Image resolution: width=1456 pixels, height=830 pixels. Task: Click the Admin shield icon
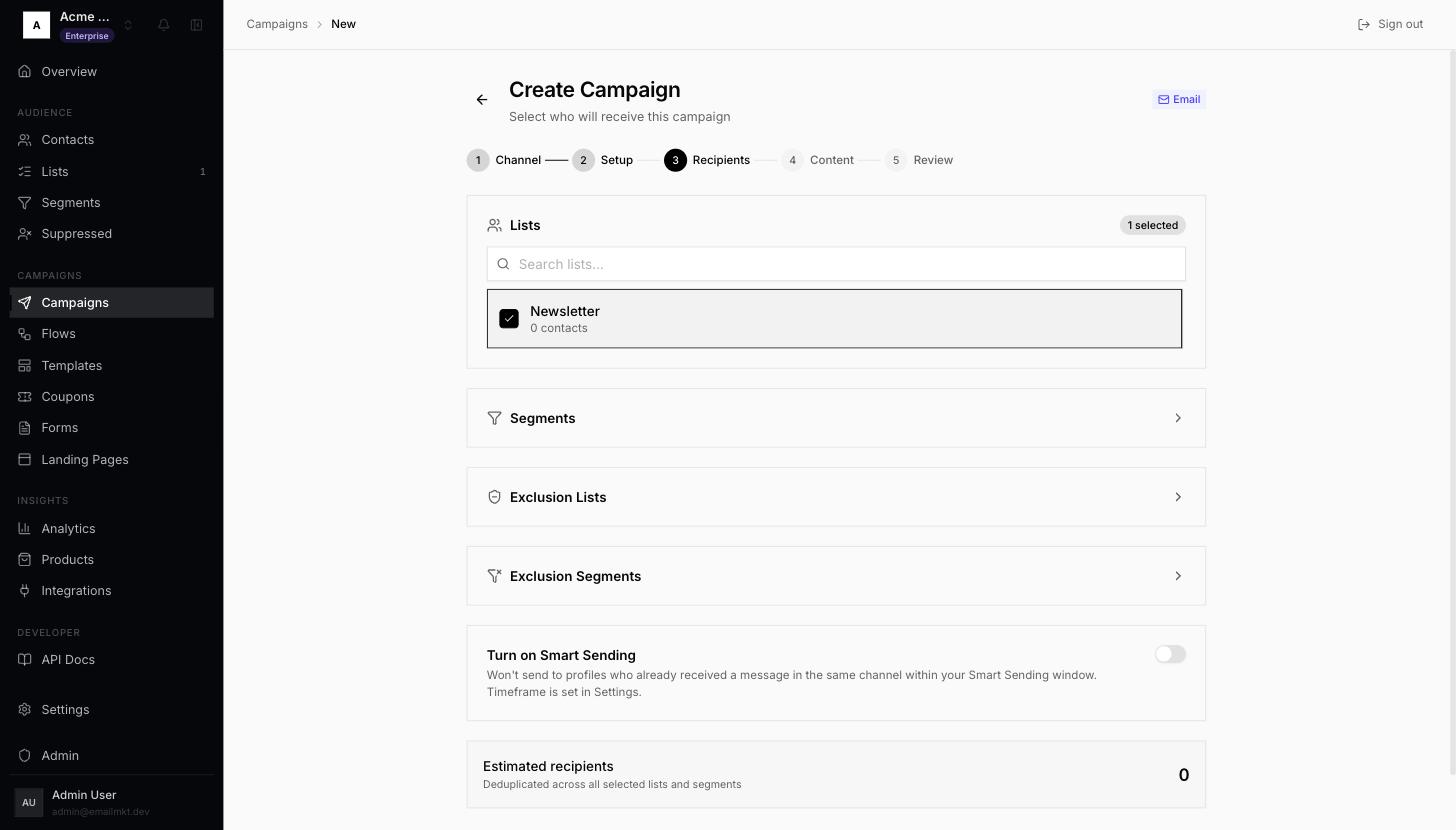click(x=25, y=756)
